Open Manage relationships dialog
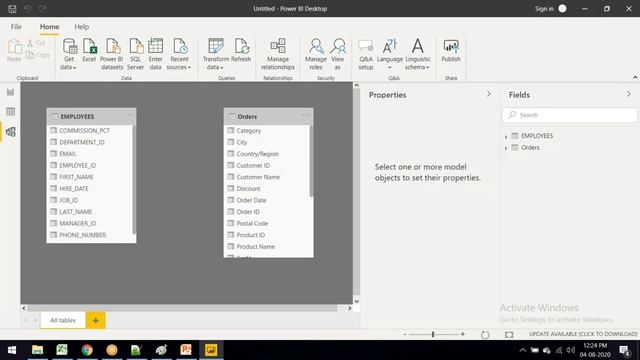640x360 pixels. pos(278,55)
